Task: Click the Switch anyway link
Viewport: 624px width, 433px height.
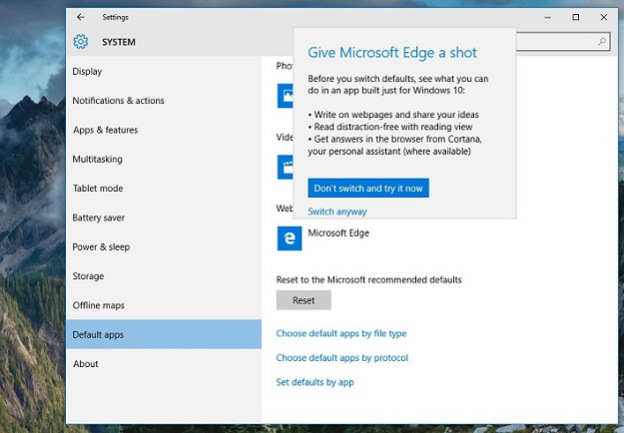Action: pyautogui.click(x=337, y=211)
